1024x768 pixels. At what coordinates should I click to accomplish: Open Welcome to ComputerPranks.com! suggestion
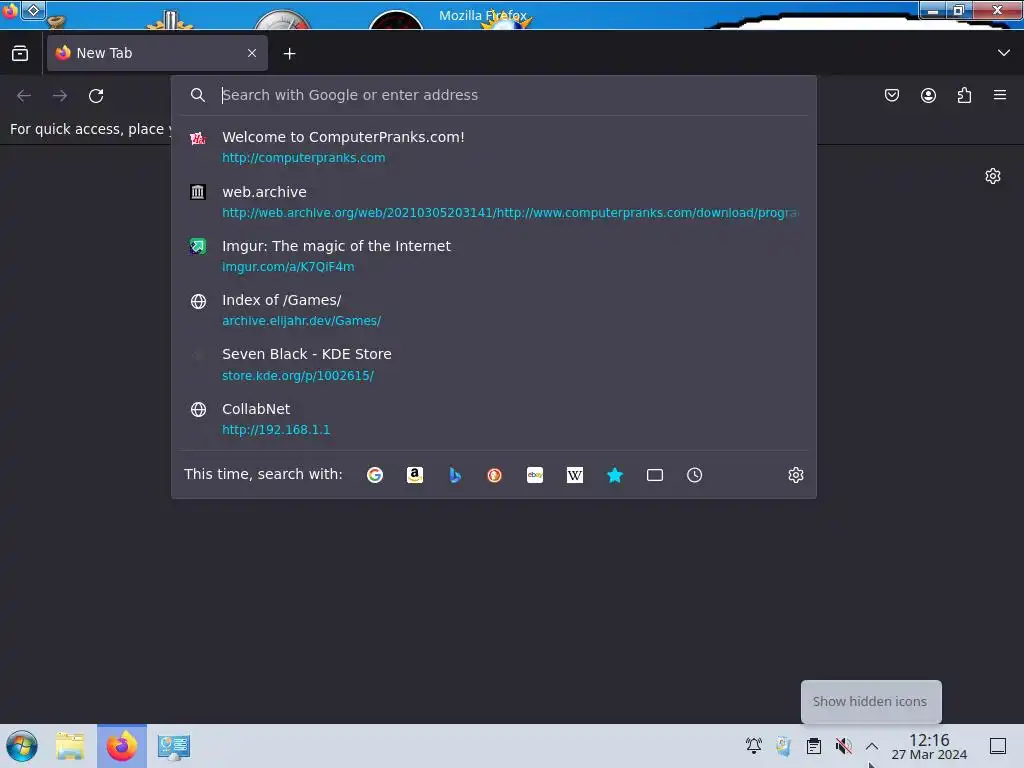coord(494,147)
